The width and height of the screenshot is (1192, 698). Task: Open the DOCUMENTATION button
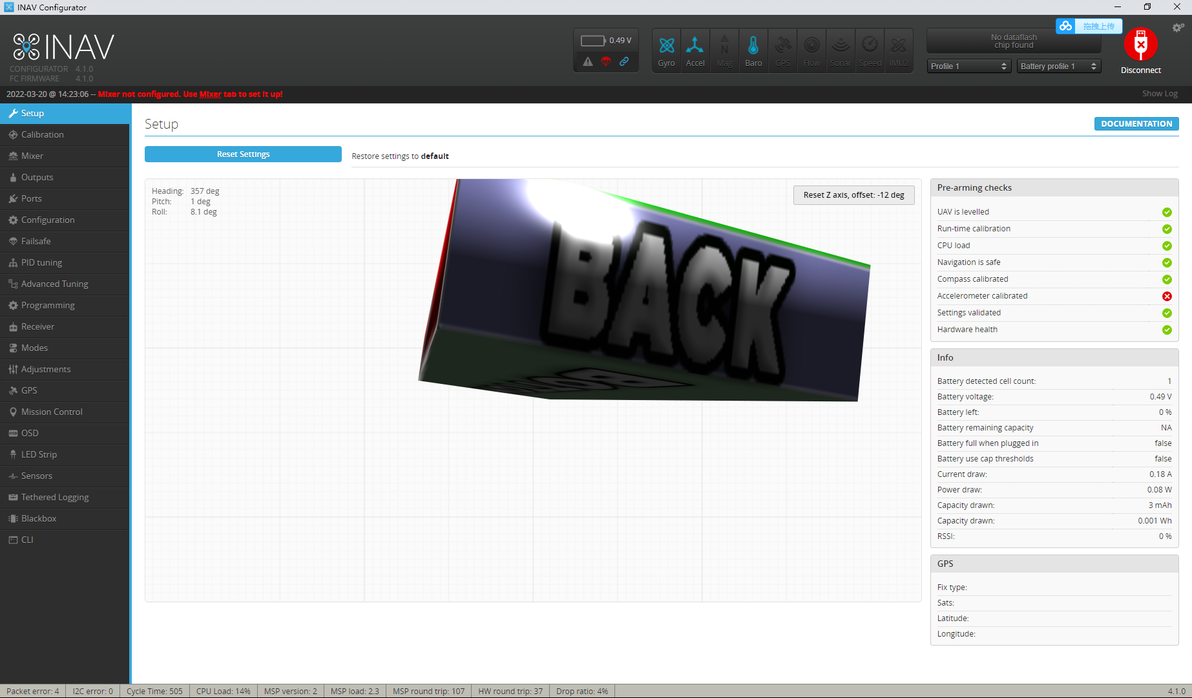pos(1137,124)
